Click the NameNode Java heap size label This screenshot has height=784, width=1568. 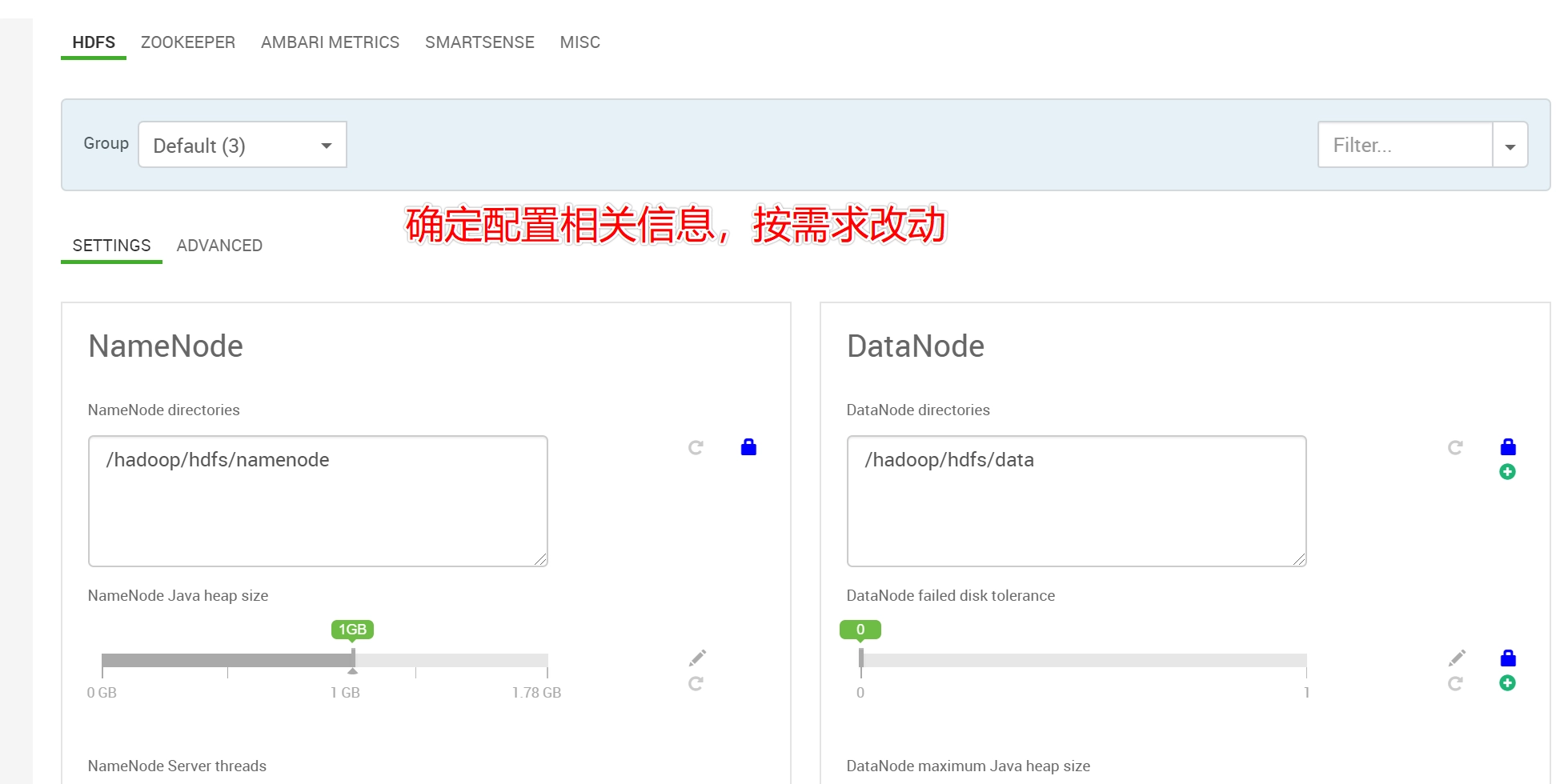pyautogui.click(x=178, y=595)
